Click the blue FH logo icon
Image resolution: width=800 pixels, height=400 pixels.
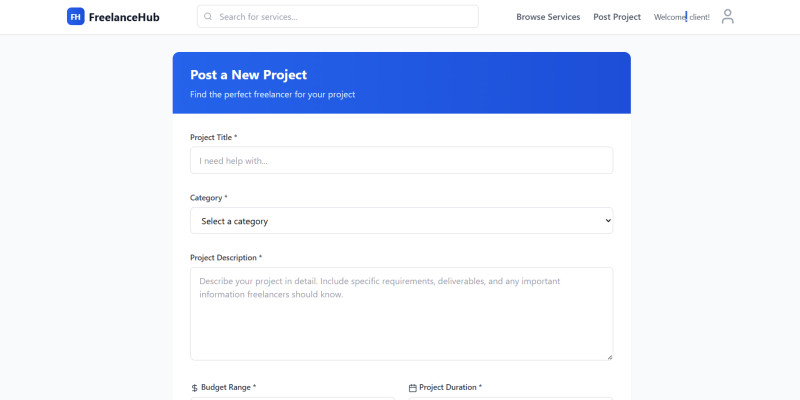coord(75,17)
